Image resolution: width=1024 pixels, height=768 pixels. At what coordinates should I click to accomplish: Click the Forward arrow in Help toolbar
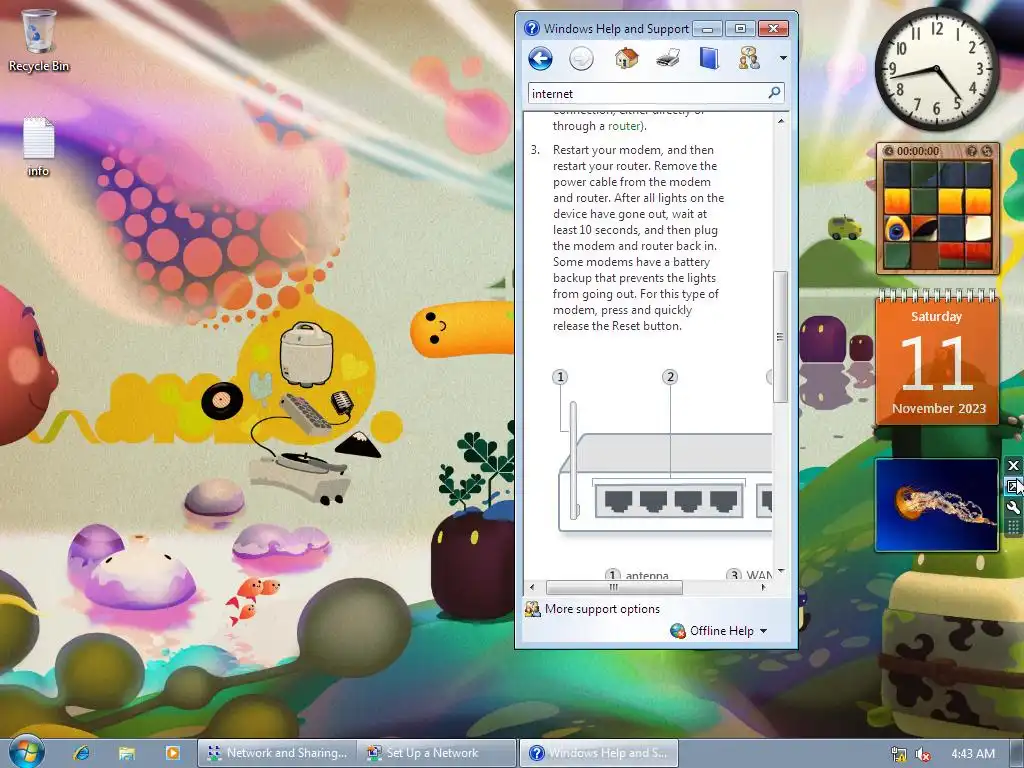[581, 59]
